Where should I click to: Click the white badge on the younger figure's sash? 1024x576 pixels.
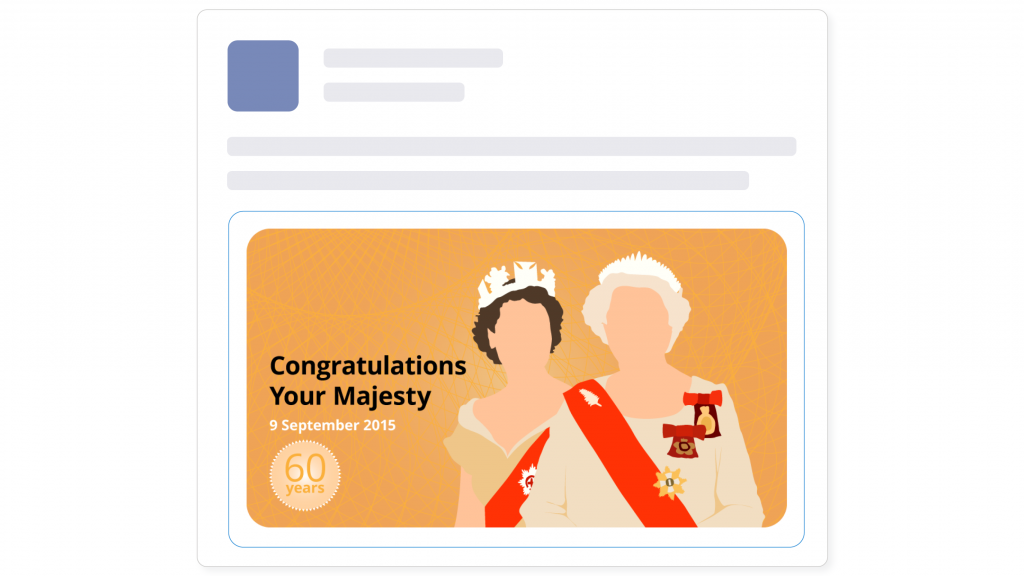click(x=528, y=480)
